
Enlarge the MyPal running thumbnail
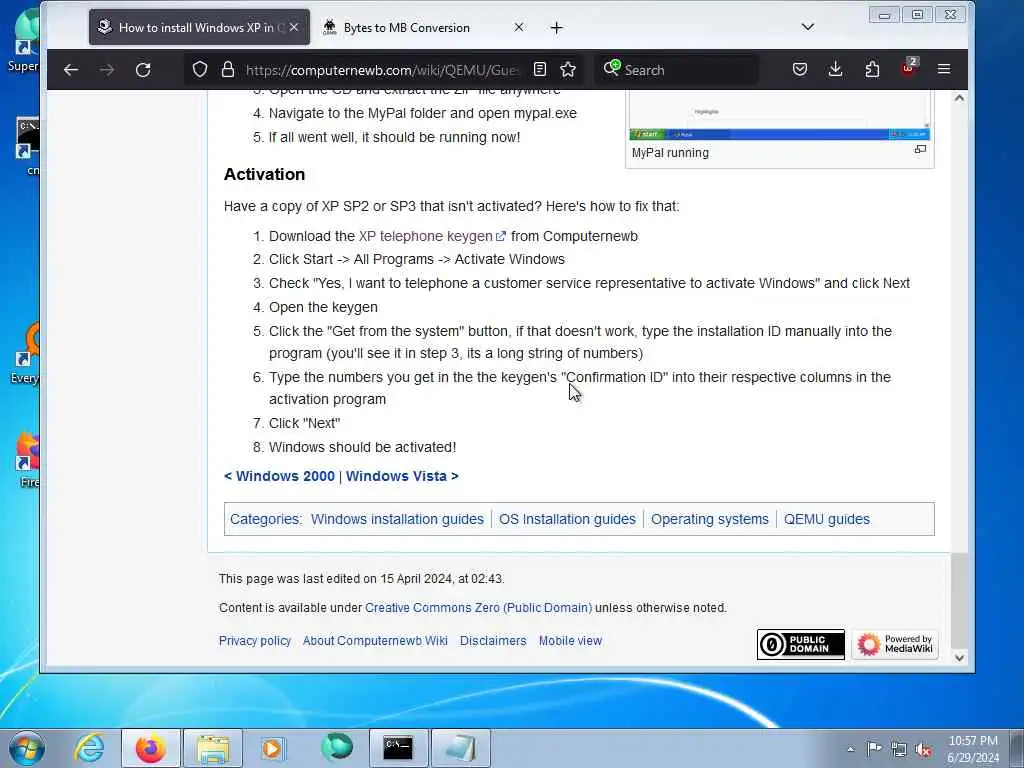[920, 150]
